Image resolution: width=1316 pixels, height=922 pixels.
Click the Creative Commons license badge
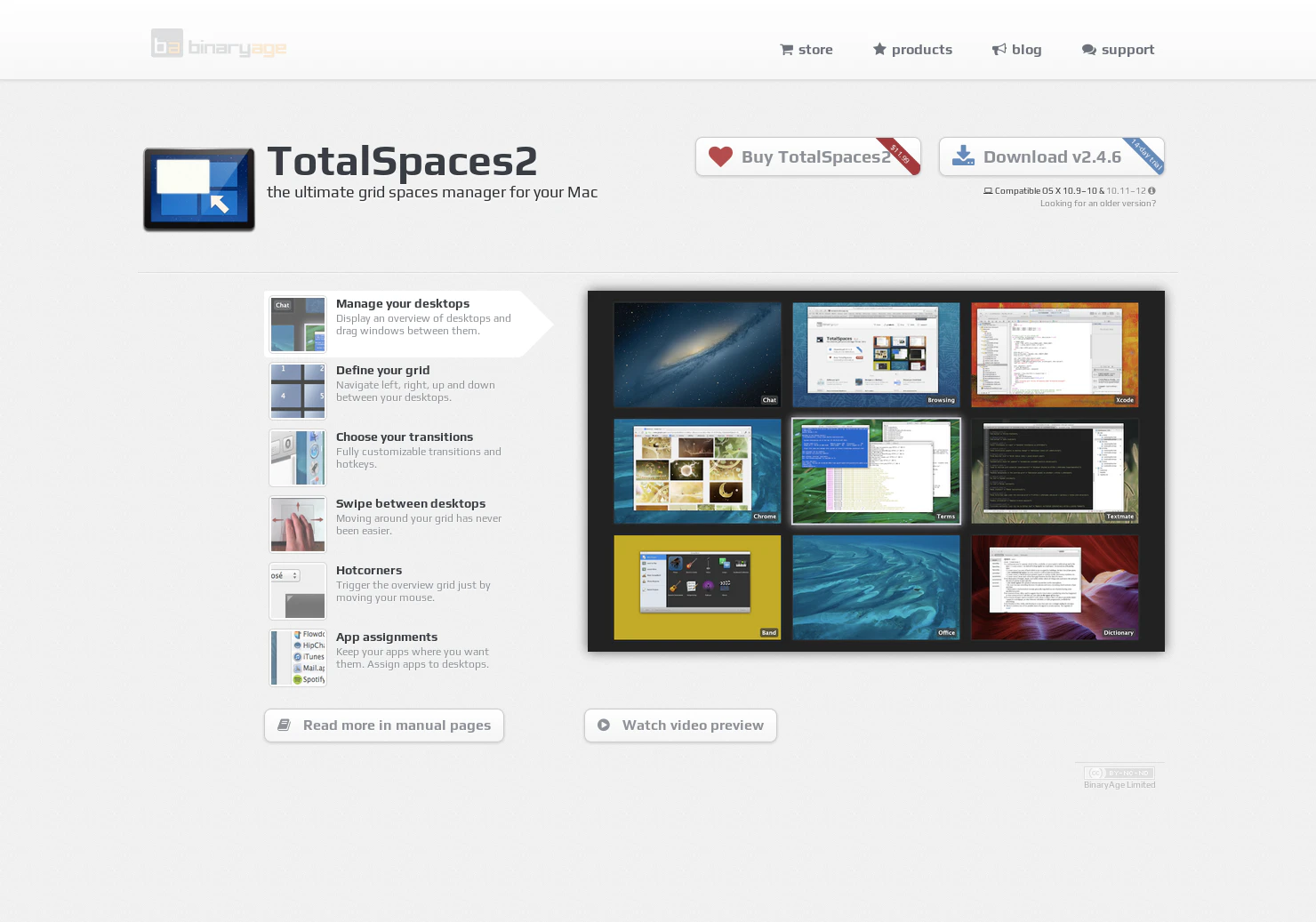click(x=1119, y=773)
